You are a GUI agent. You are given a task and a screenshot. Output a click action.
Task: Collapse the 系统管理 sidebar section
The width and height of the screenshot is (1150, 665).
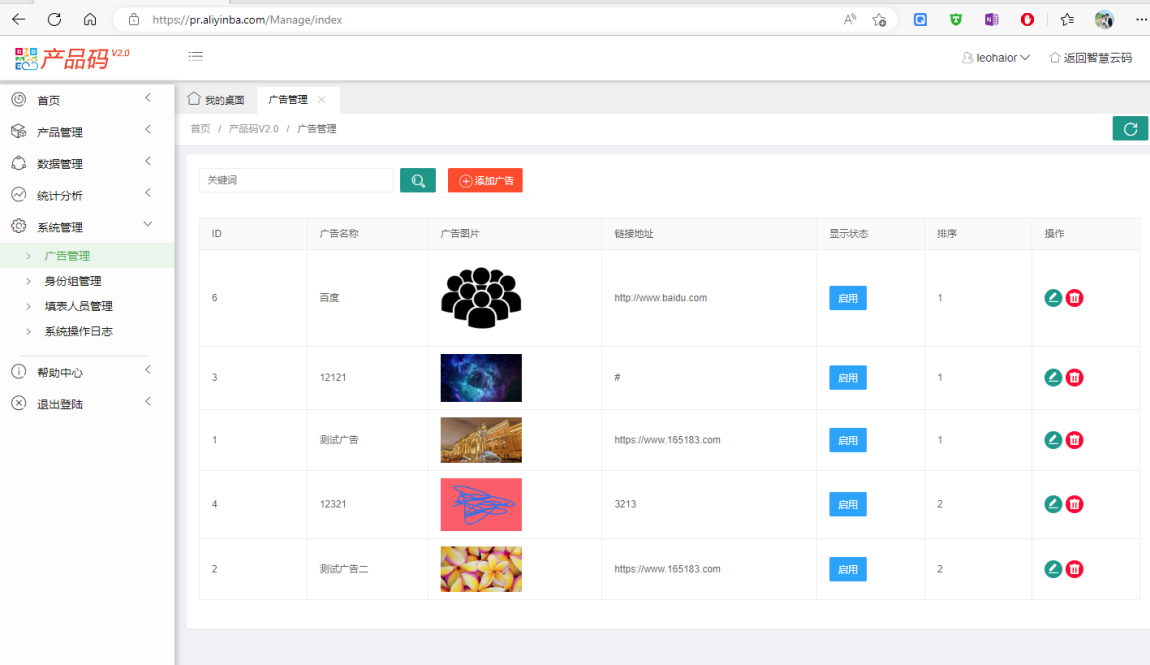[60, 227]
